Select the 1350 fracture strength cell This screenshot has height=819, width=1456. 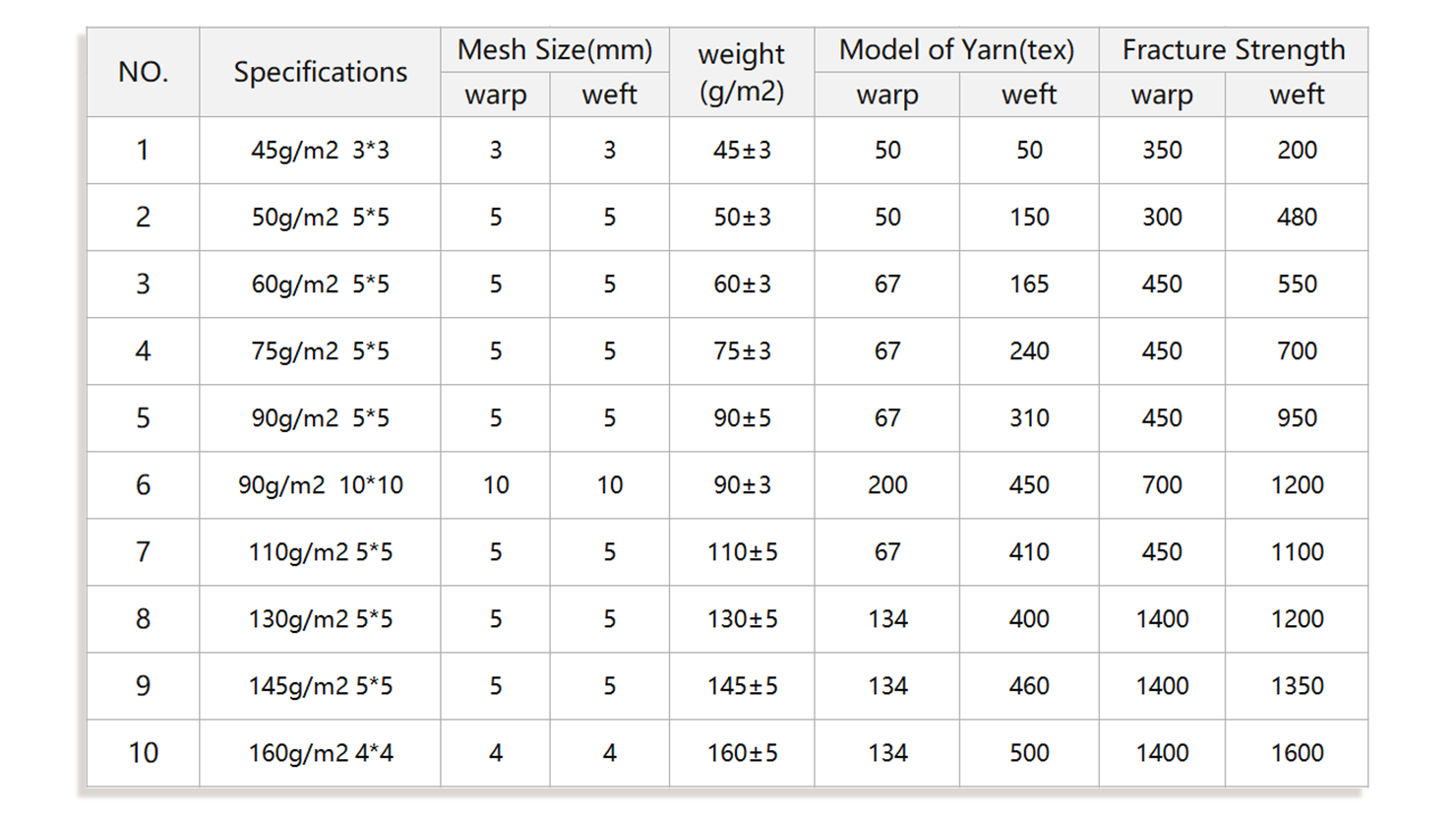1297,686
